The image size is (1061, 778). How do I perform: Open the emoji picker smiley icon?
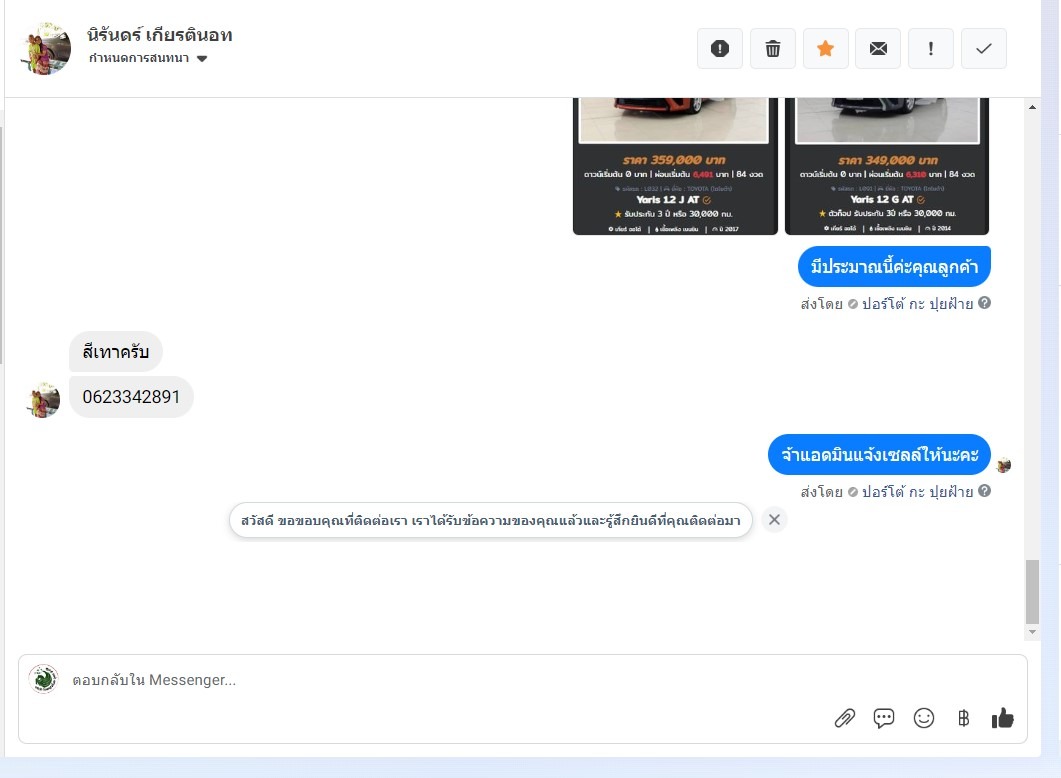click(x=924, y=718)
